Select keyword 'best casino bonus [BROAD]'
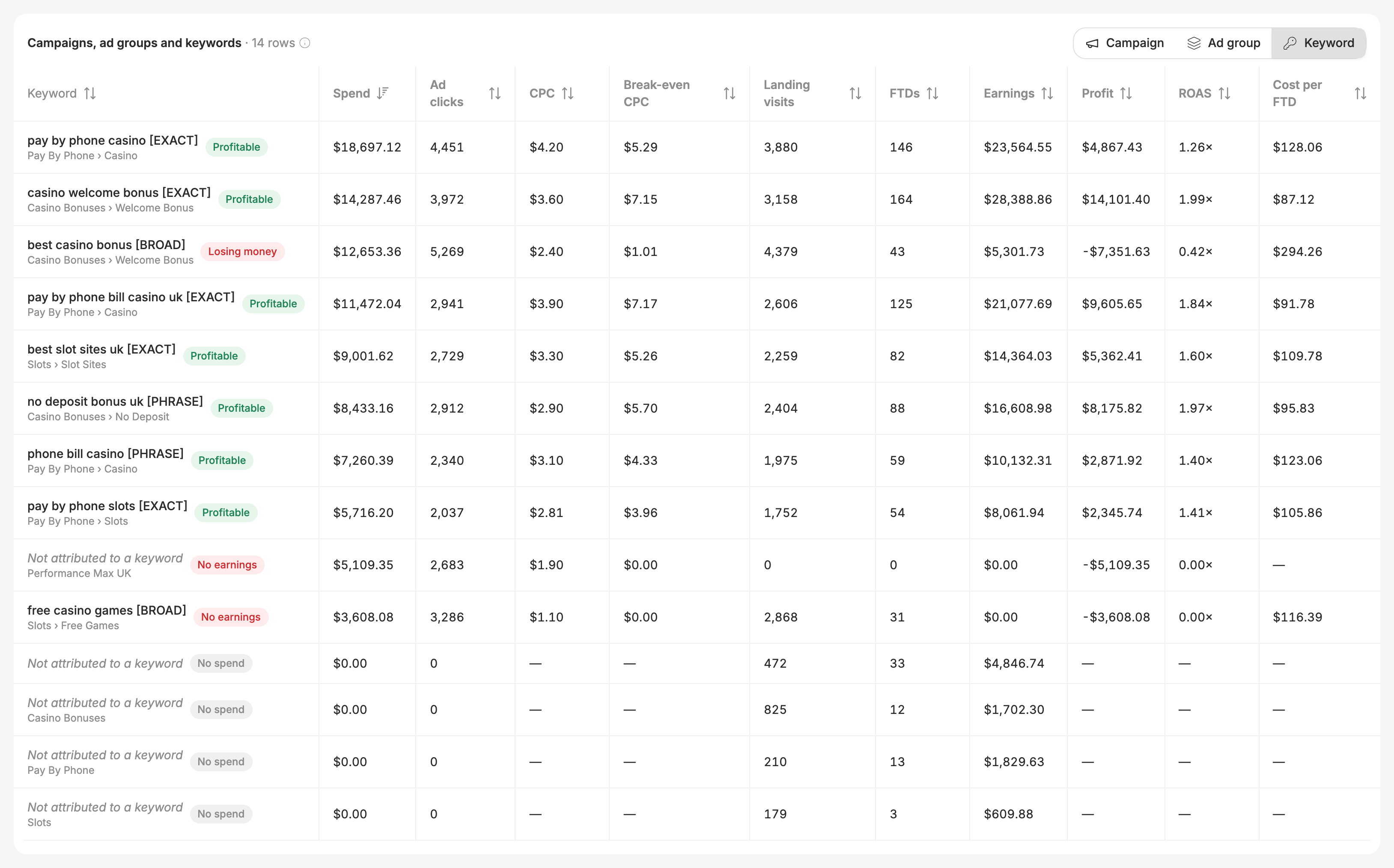The width and height of the screenshot is (1394, 868). pyautogui.click(x=106, y=244)
